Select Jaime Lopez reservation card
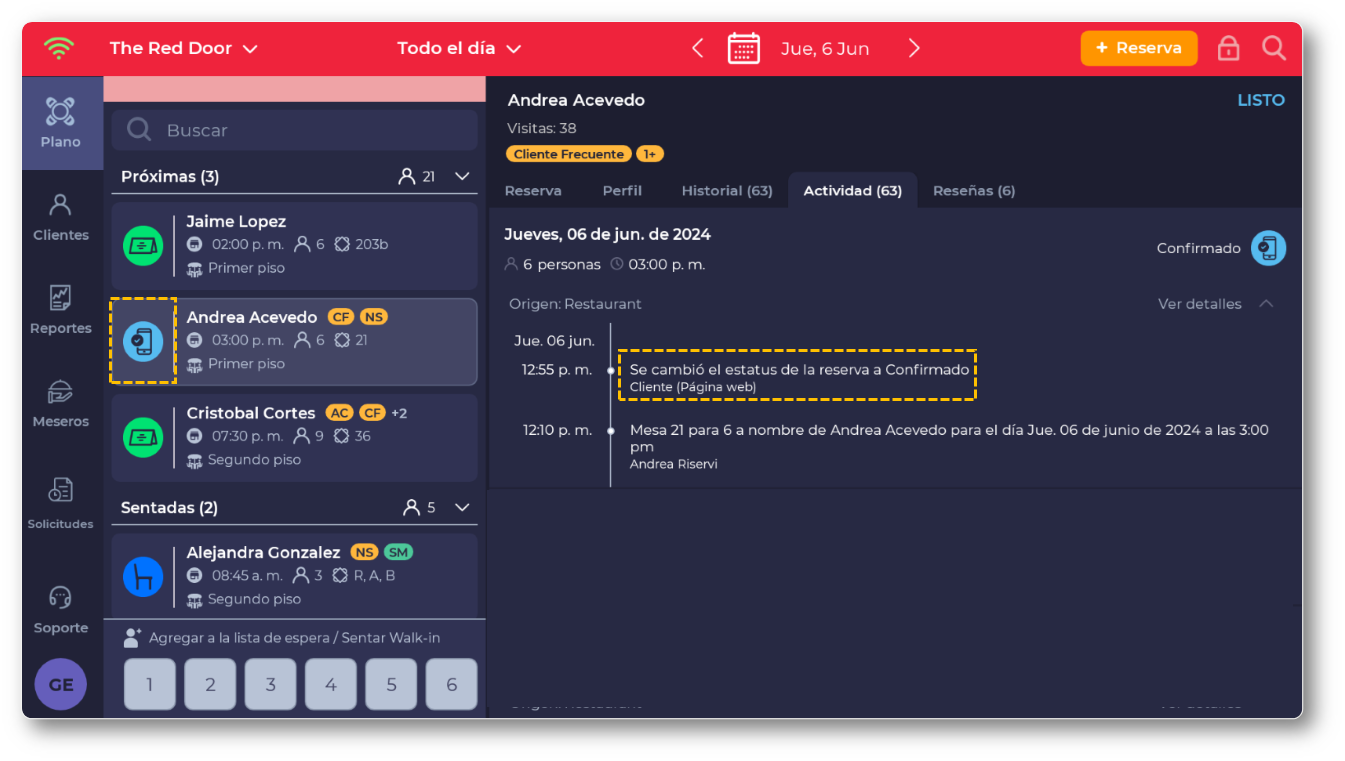1345x761 pixels. coord(295,246)
